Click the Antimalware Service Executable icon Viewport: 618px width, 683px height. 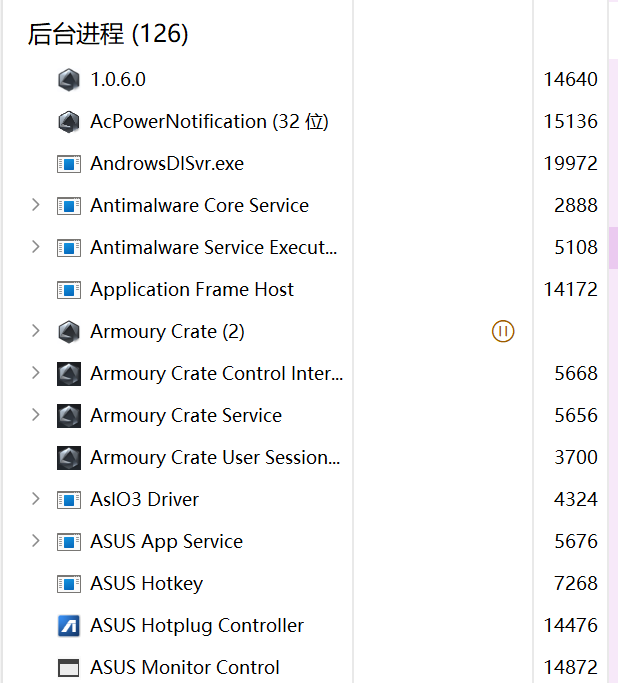[69, 248]
